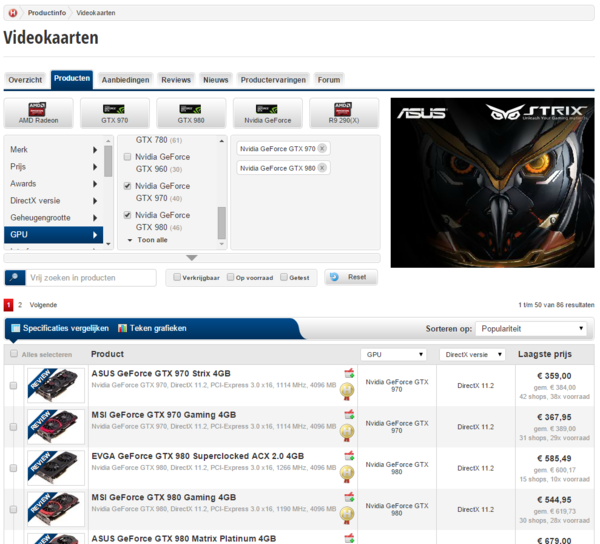Screen dimensions: 600x544
Task: Uncheck the Nvidia GeForce GTX 970 filter
Action: [127, 186]
